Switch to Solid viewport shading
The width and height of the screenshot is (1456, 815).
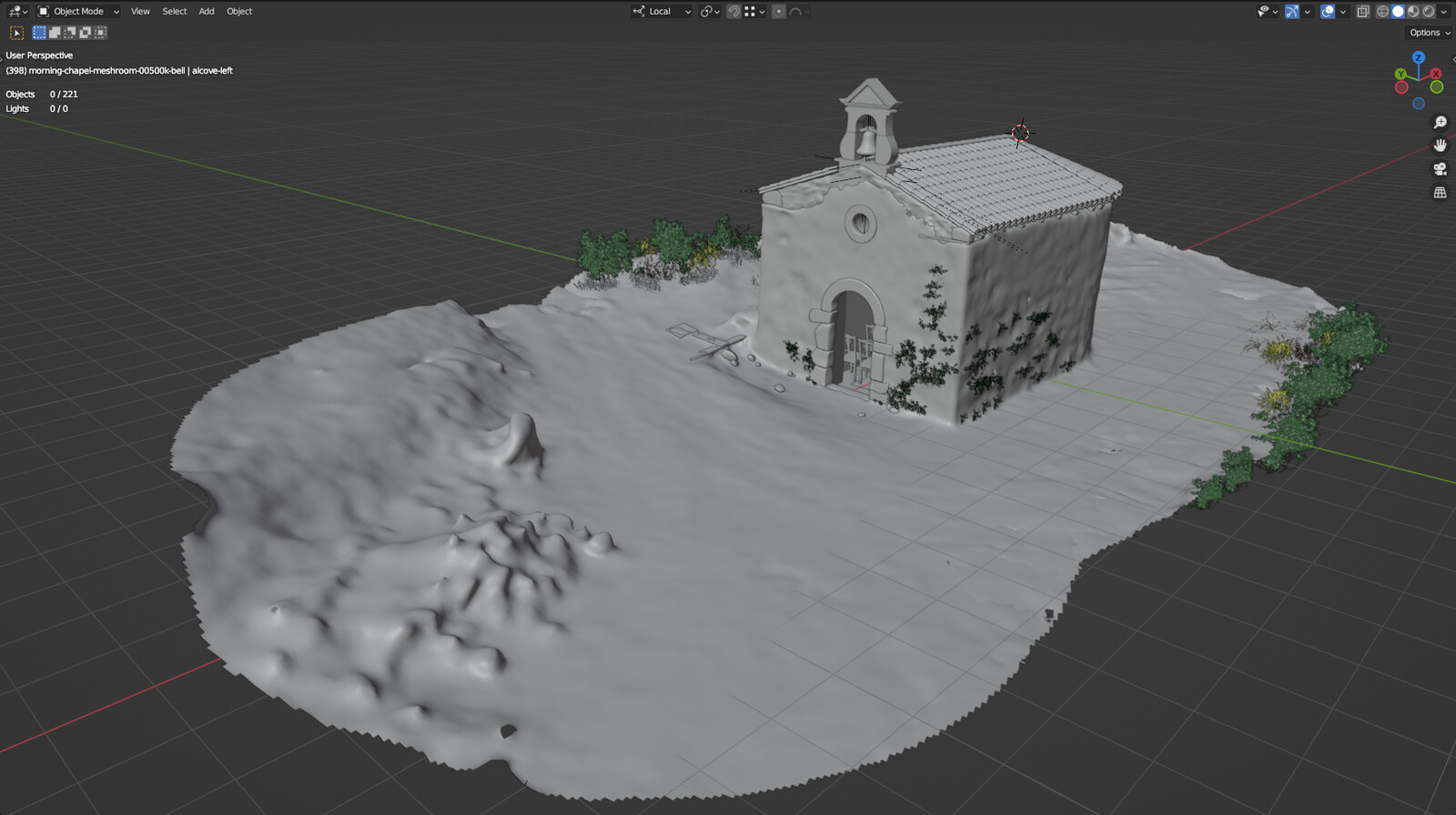[1398, 11]
